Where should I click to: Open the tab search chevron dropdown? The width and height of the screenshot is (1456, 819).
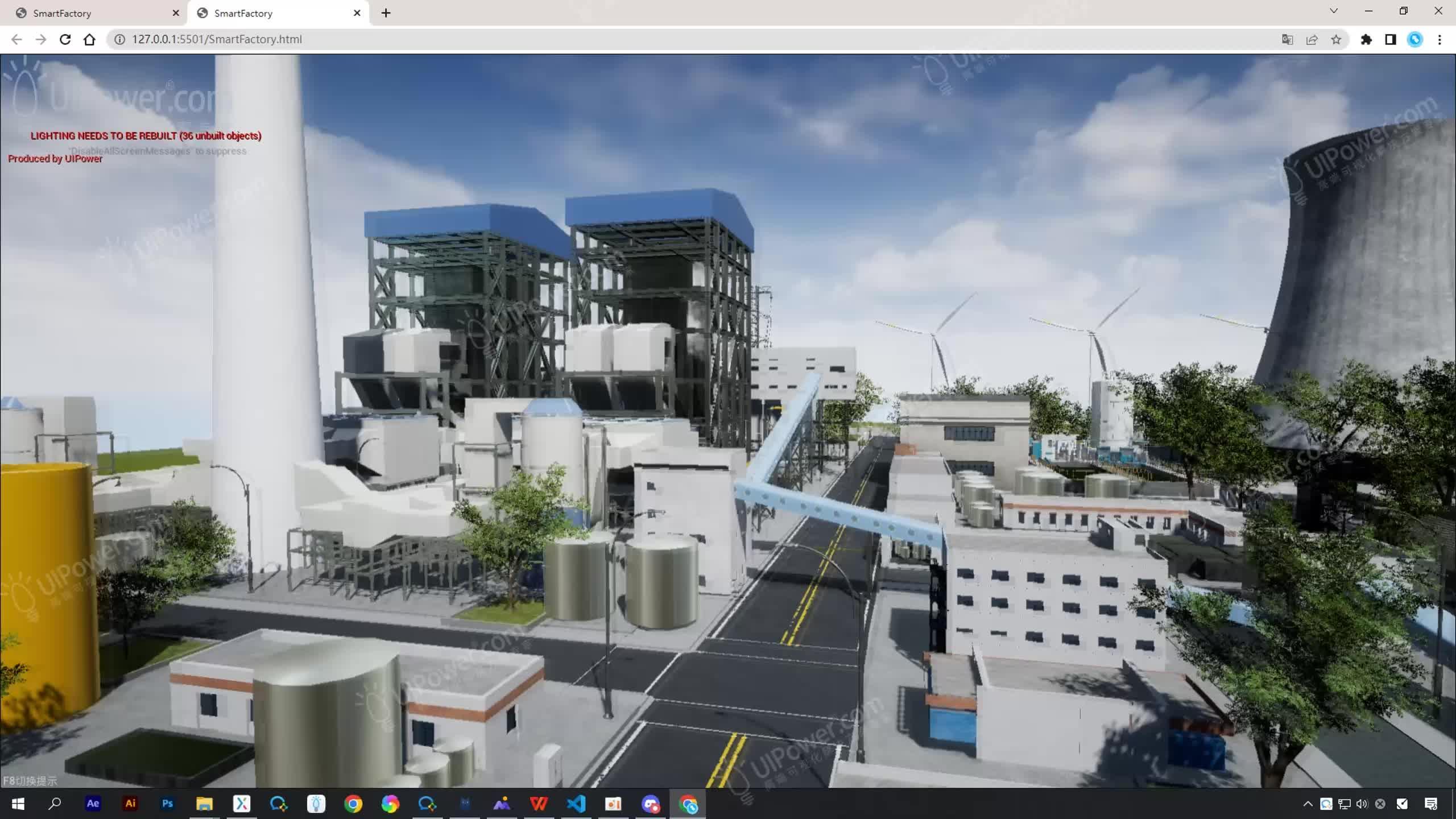click(x=1334, y=10)
